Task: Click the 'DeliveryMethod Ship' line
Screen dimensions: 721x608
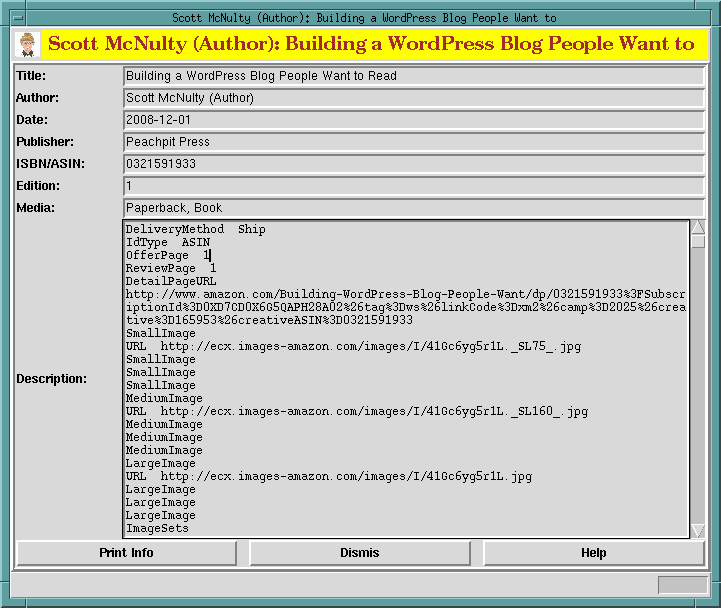Action: (195, 229)
